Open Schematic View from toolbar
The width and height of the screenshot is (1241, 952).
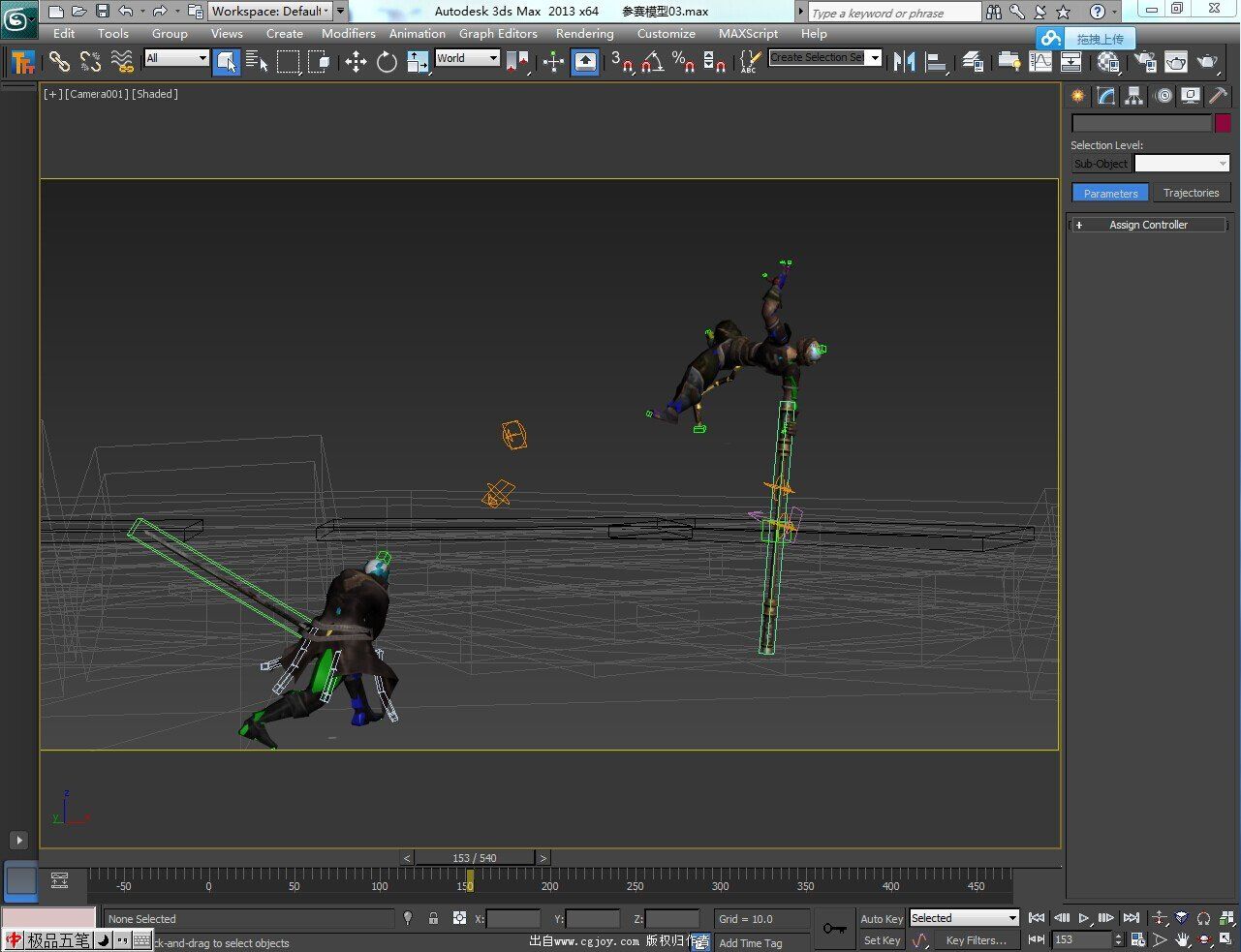point(1070,62)
